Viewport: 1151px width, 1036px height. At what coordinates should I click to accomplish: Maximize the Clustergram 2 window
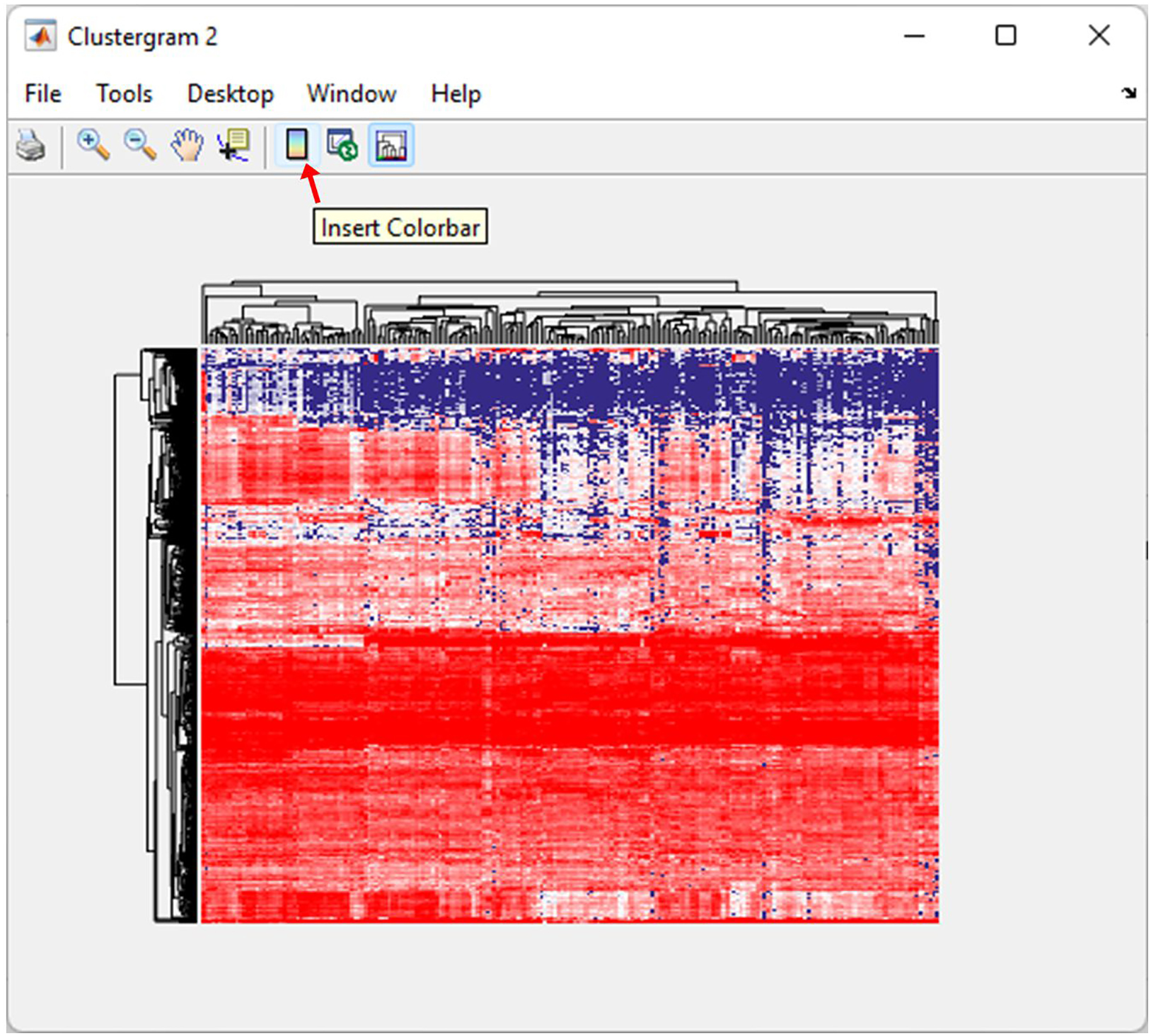point(1005,35)
